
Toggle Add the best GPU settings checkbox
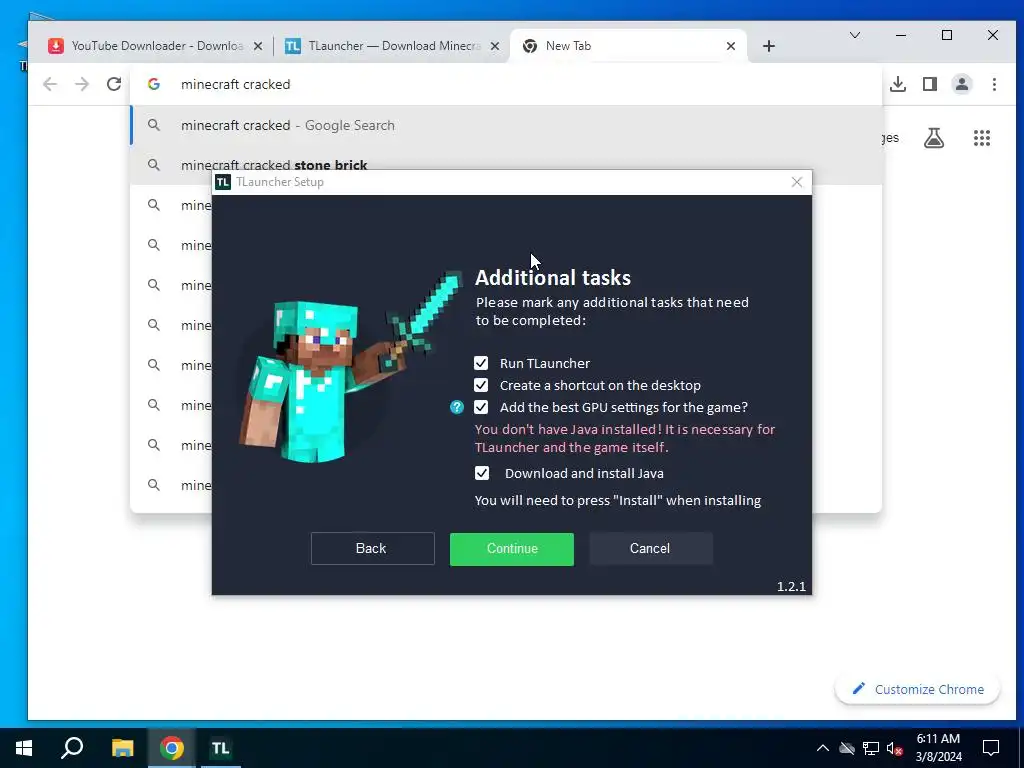click(x=481, y=408)
